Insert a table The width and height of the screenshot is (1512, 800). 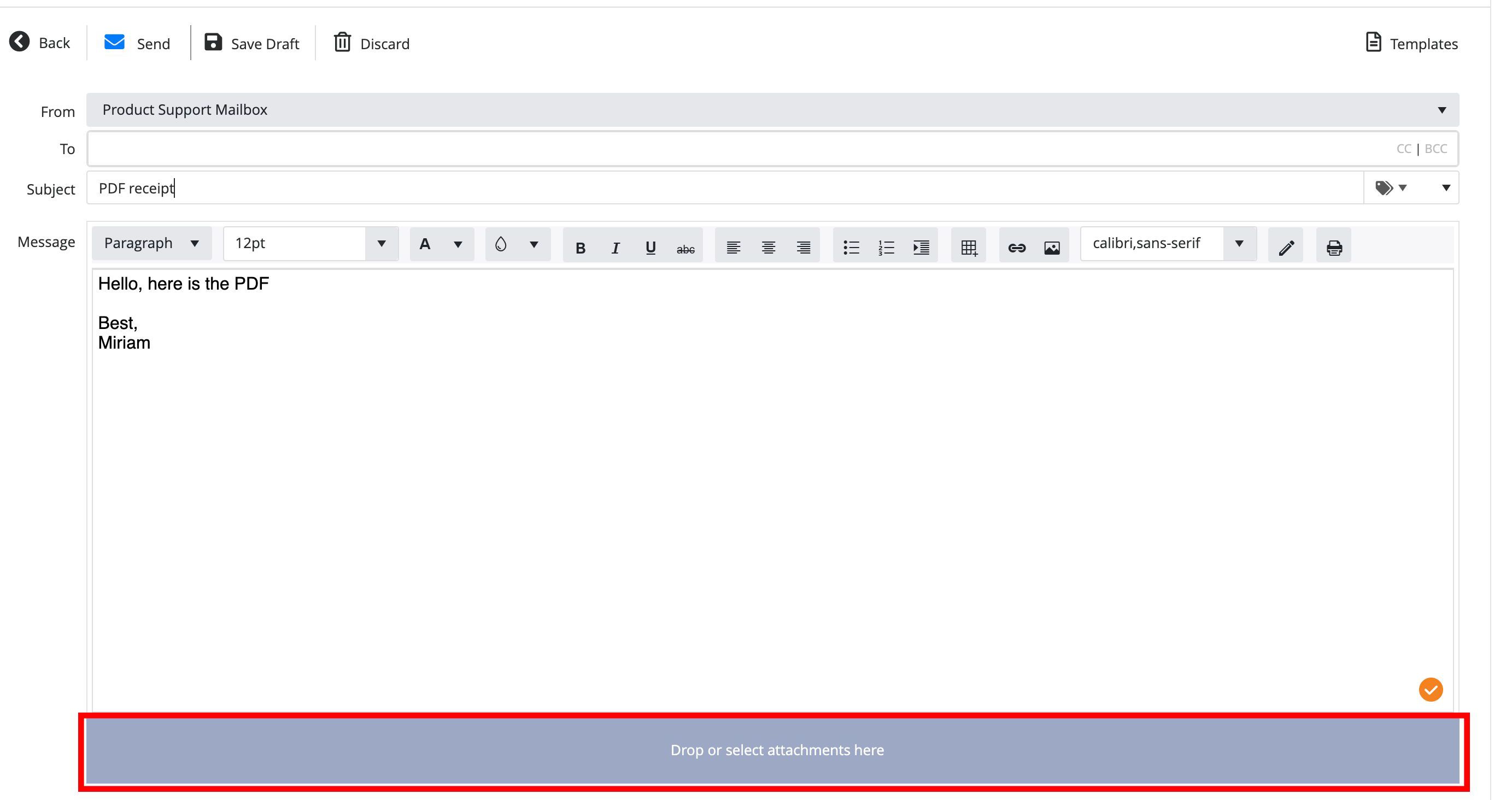point(969,248)
